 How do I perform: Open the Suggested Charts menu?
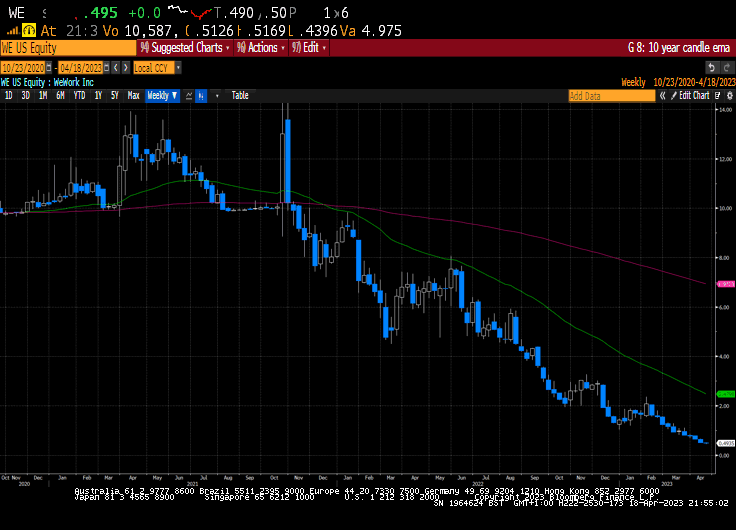pyautogui.click(x=185, y=47)
